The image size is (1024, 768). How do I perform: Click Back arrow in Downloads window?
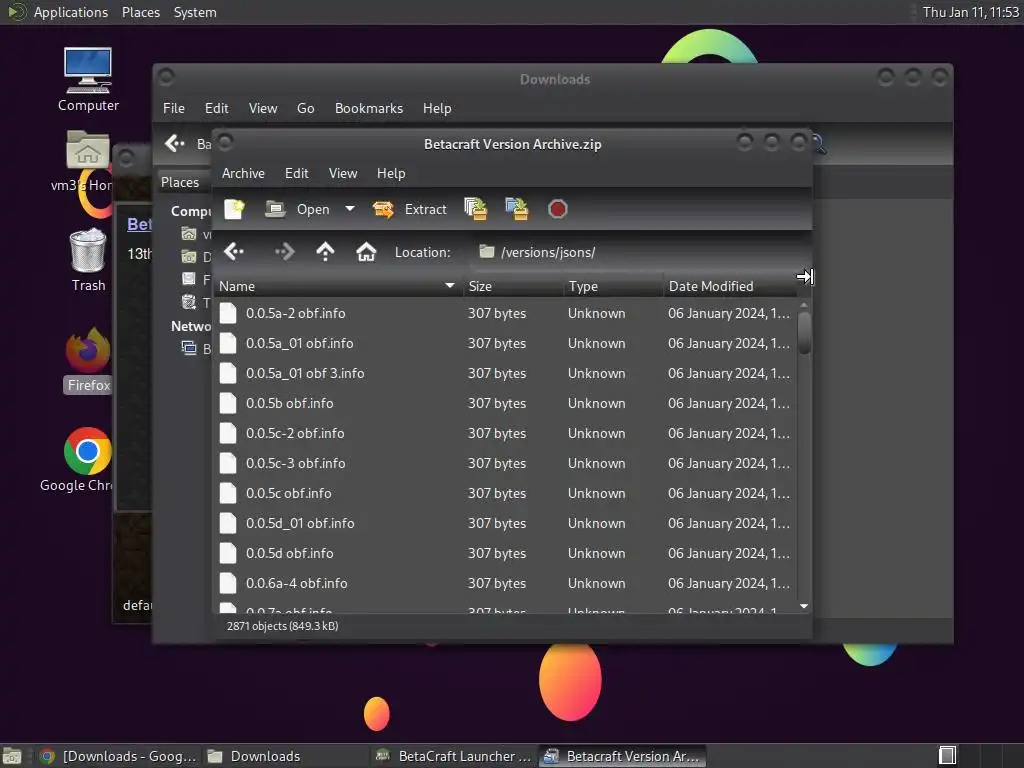coord(174,144)
